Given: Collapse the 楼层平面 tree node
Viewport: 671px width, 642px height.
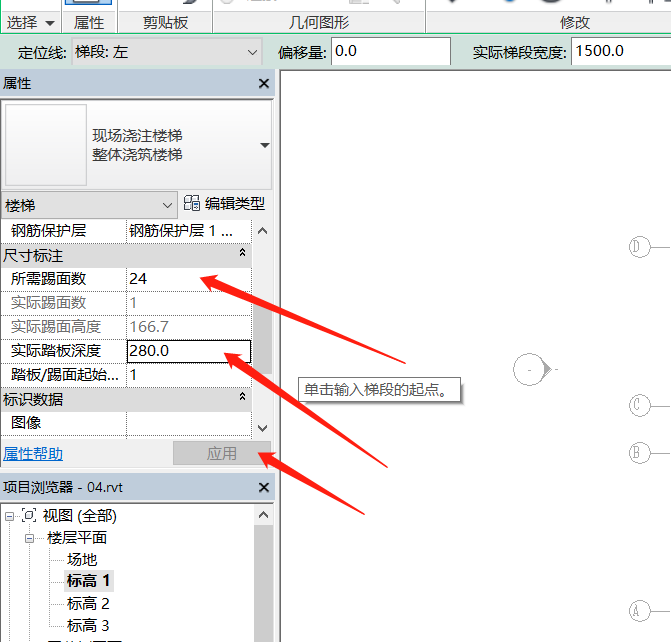Looking at the screenshot, I should (30, 538).
